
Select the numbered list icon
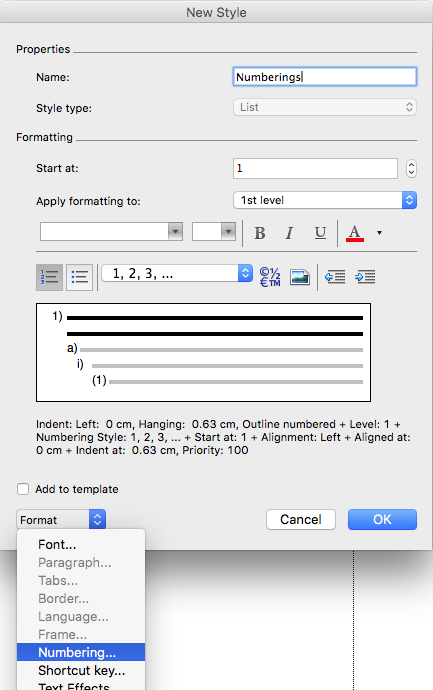click(x=49, y=277)
